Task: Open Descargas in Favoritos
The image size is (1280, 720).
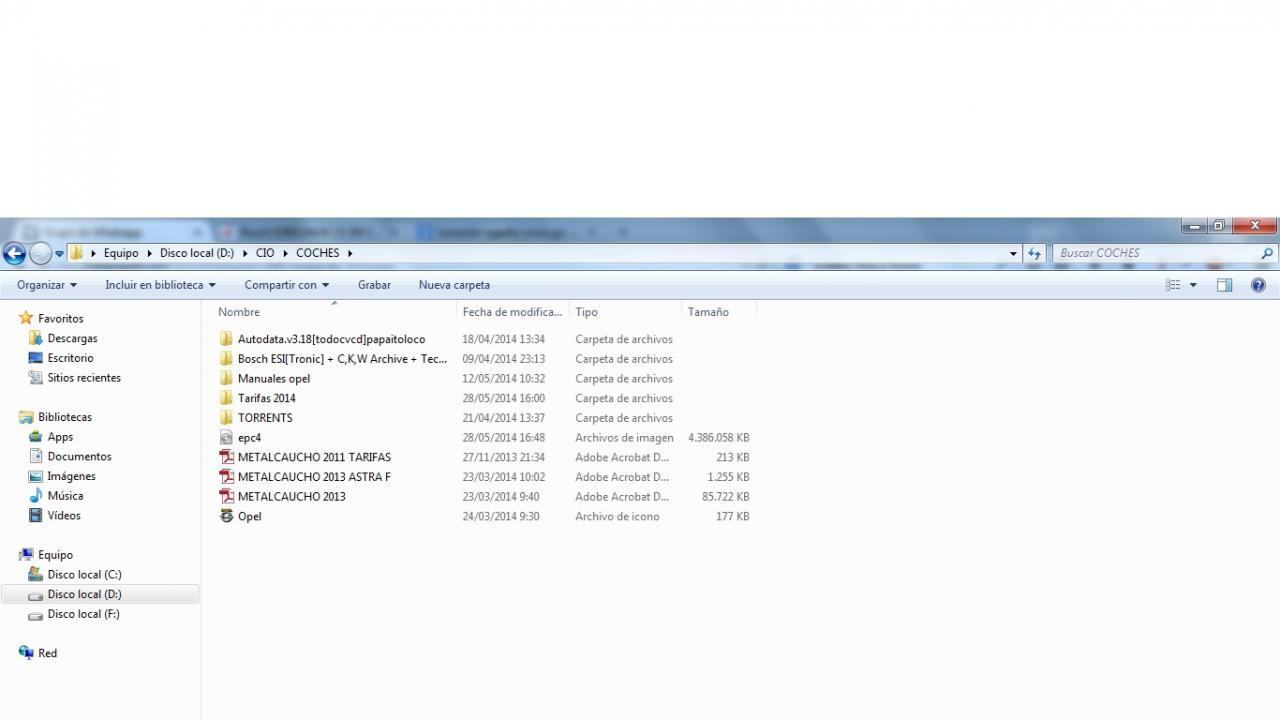Action: tap(72, 339)
